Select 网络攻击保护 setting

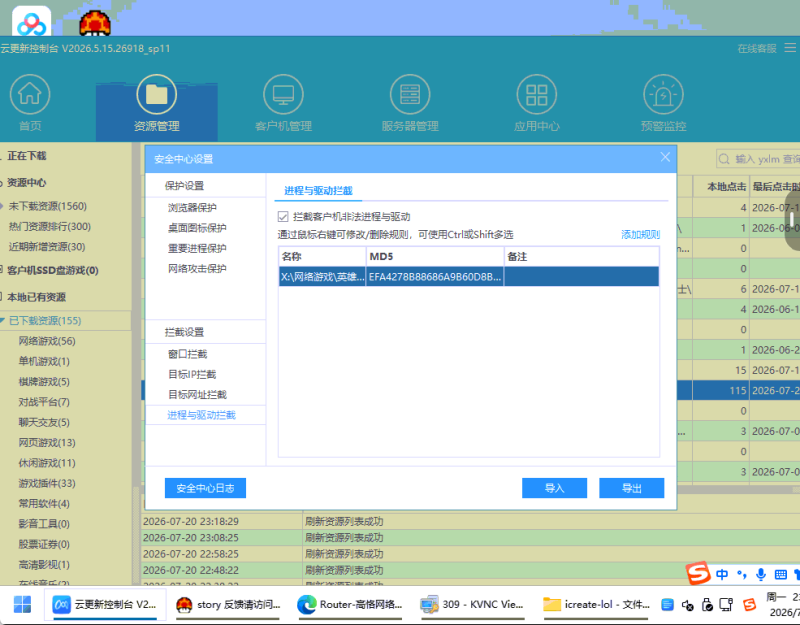[197, 269]
